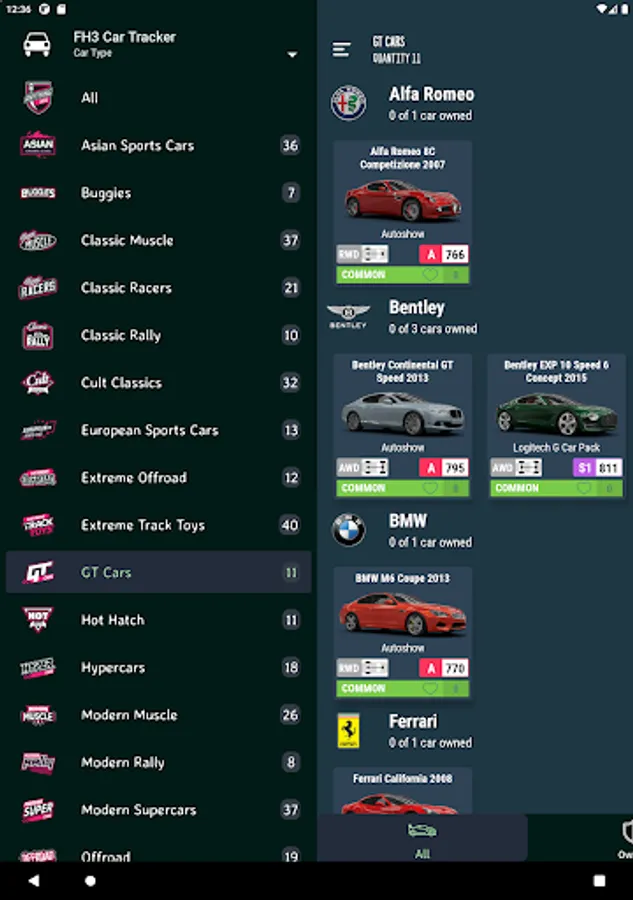Image resolution: width=633 pixels, height=900 pixels.
Task: Select the Hot Hatch category icon
Action: [38, 619]
